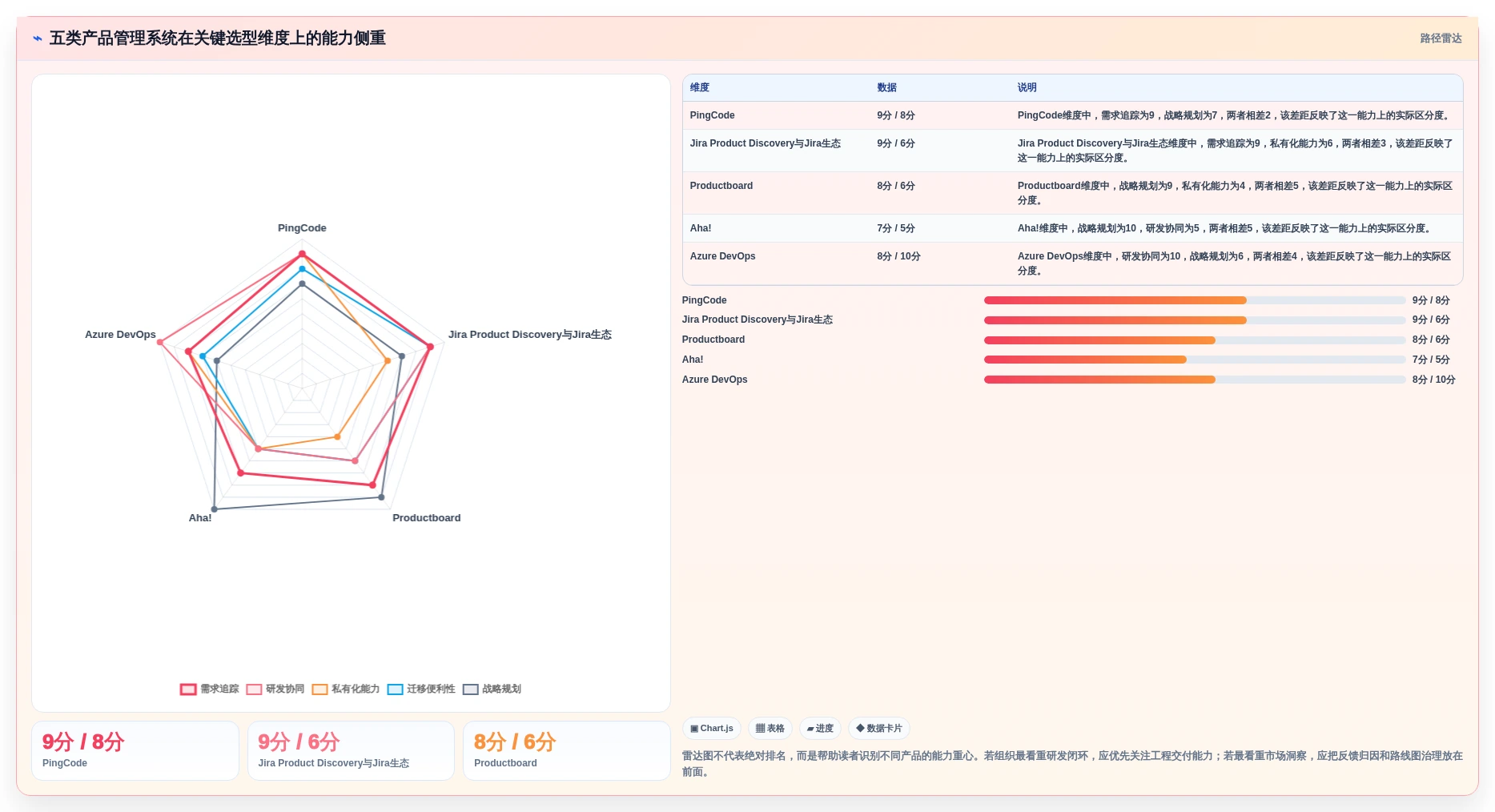
Task: Click the Aha! progress bar
Action: 1195,360
